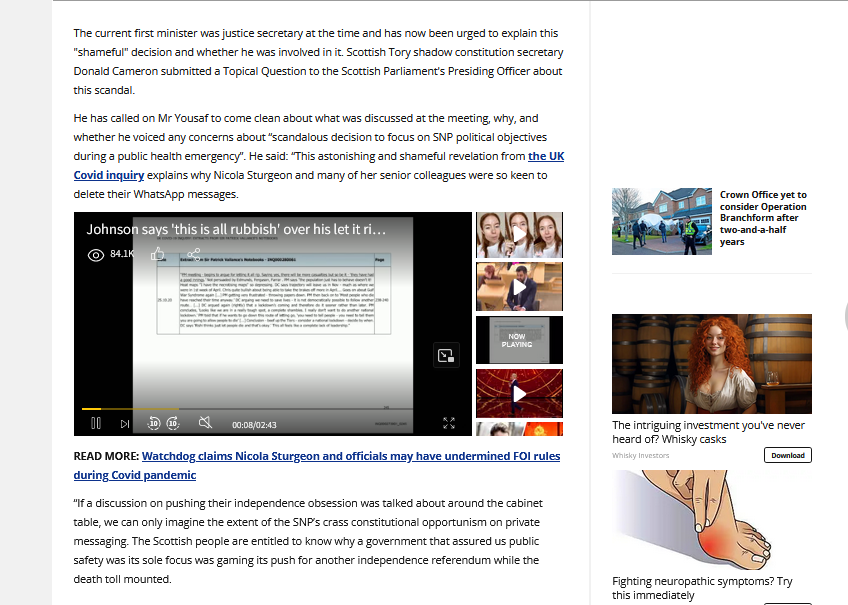
Task: Seek on the video progress bar
Action: coord(248,409)
